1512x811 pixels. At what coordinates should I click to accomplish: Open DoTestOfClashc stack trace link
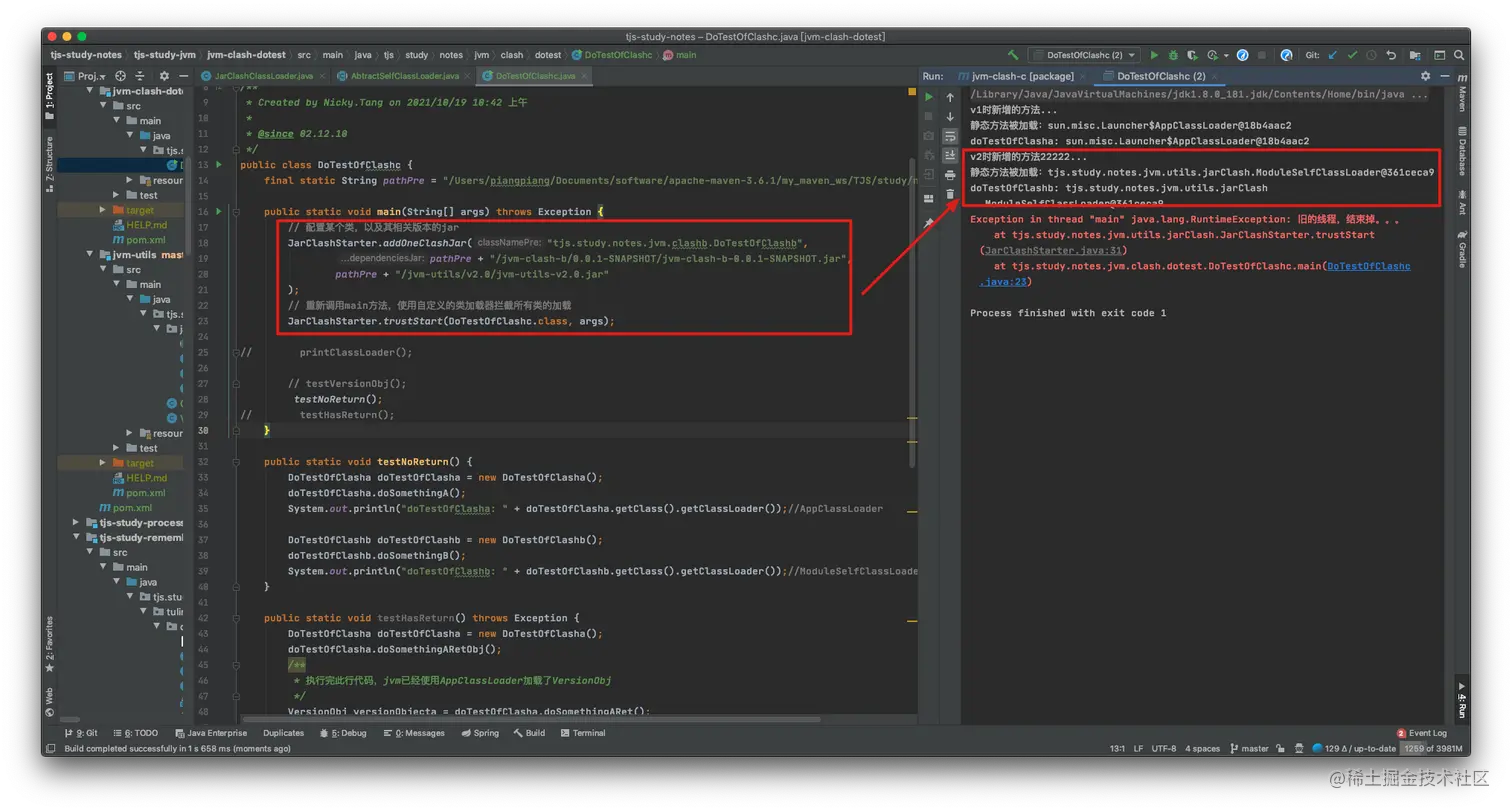coord(1369,266)
